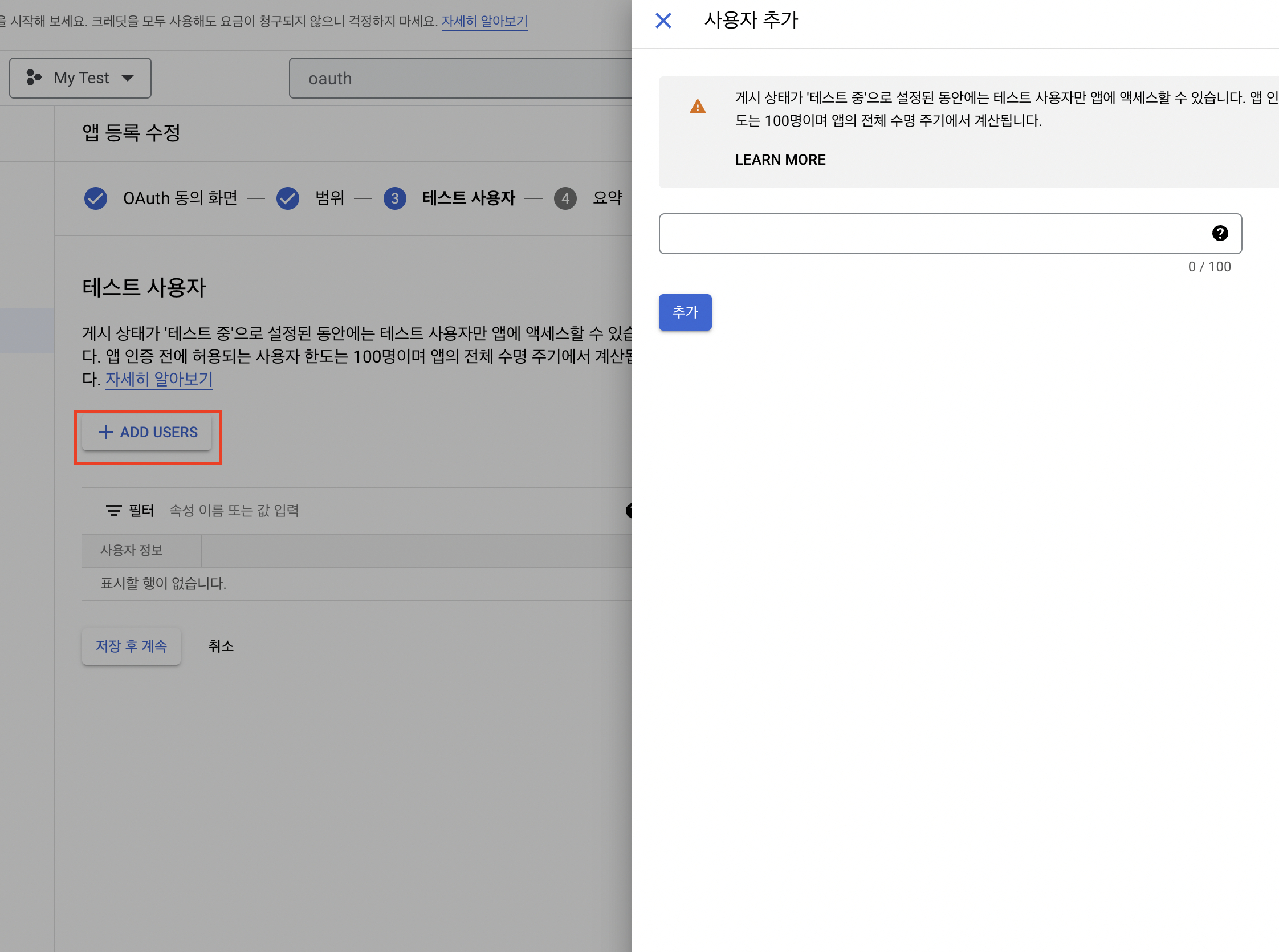Click the 범위 step checkmark icon
Image resolution: width=1279 pixels, height=952 pixels.
coord(287,198)
